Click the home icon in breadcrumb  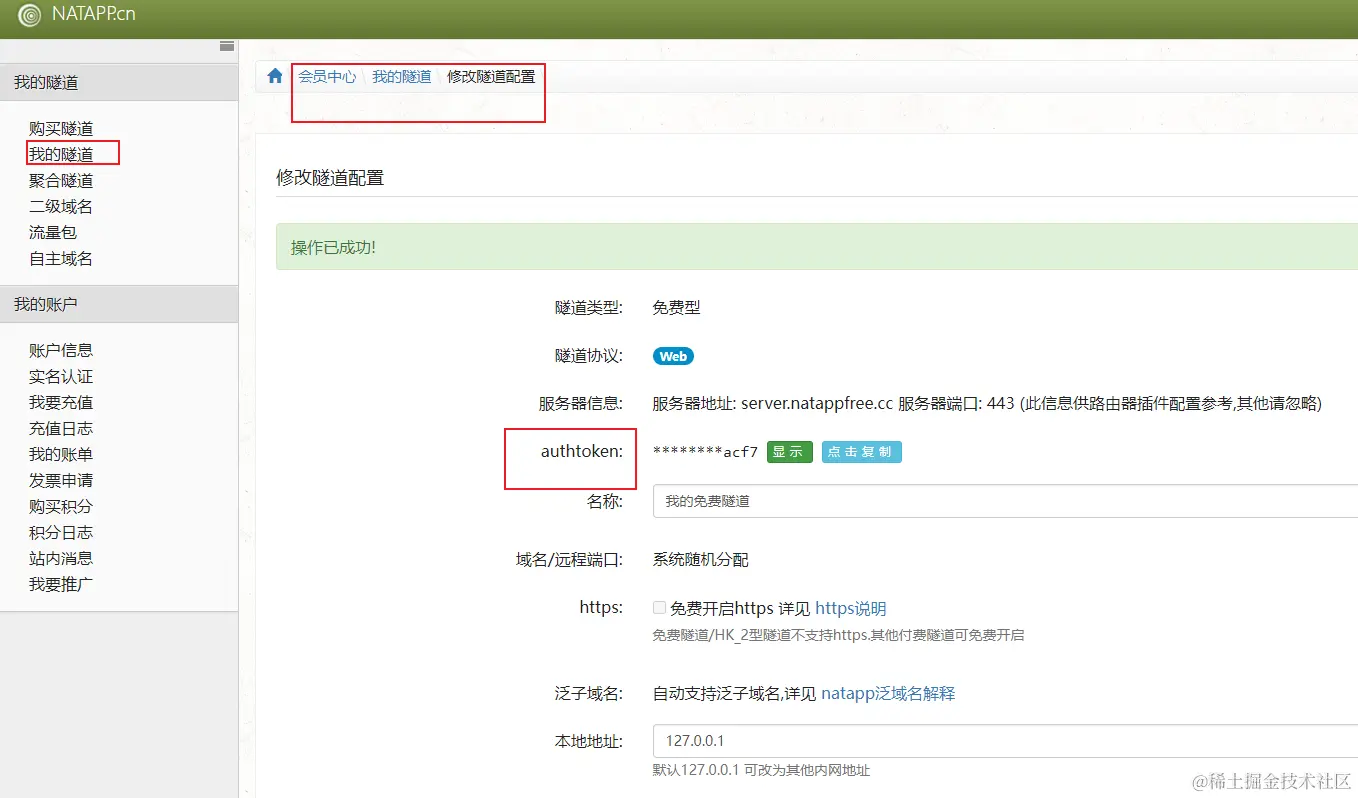(275, 76)
